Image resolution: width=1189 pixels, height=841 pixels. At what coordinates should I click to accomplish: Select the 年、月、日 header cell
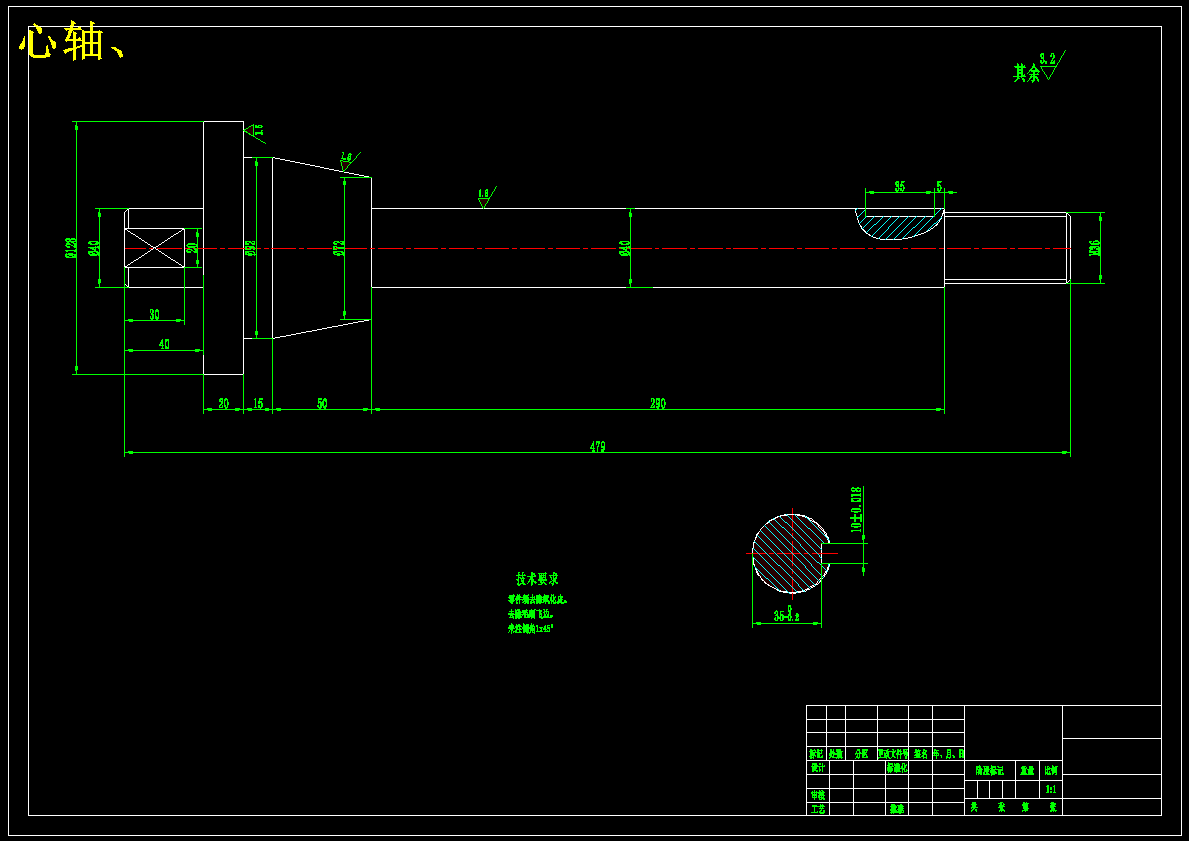949,754
